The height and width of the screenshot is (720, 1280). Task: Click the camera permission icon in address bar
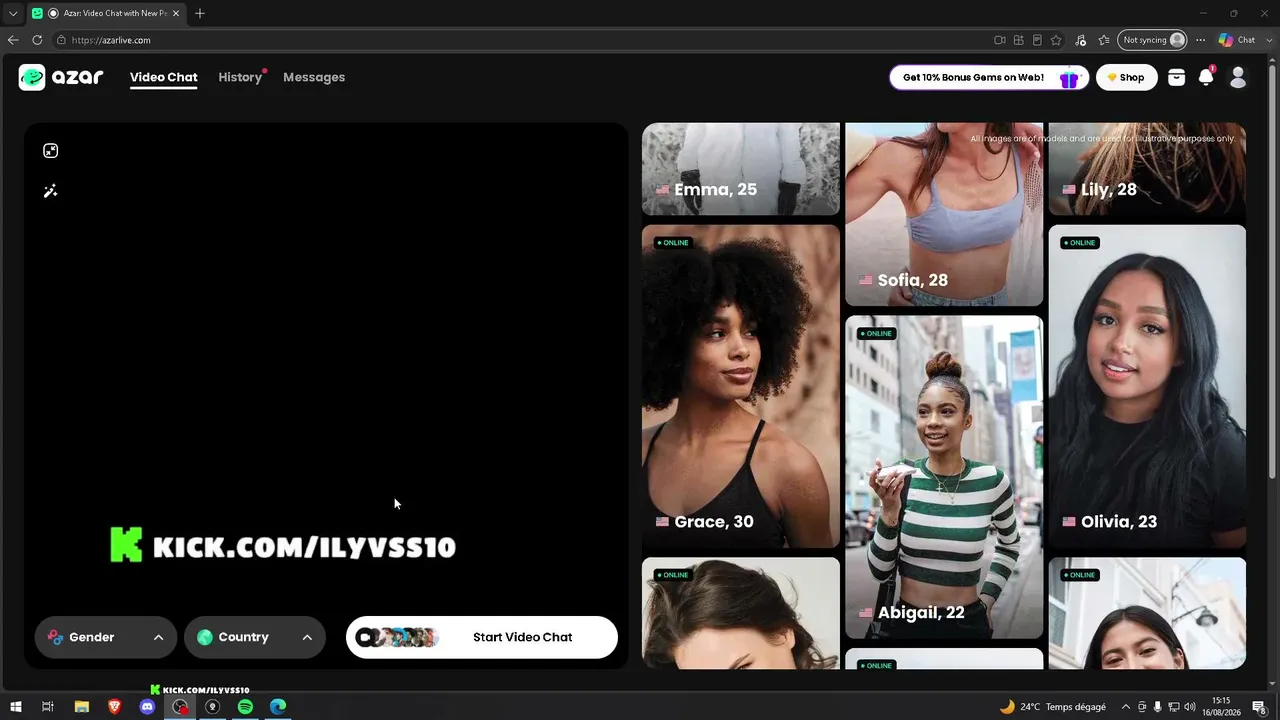coord(999,40)
